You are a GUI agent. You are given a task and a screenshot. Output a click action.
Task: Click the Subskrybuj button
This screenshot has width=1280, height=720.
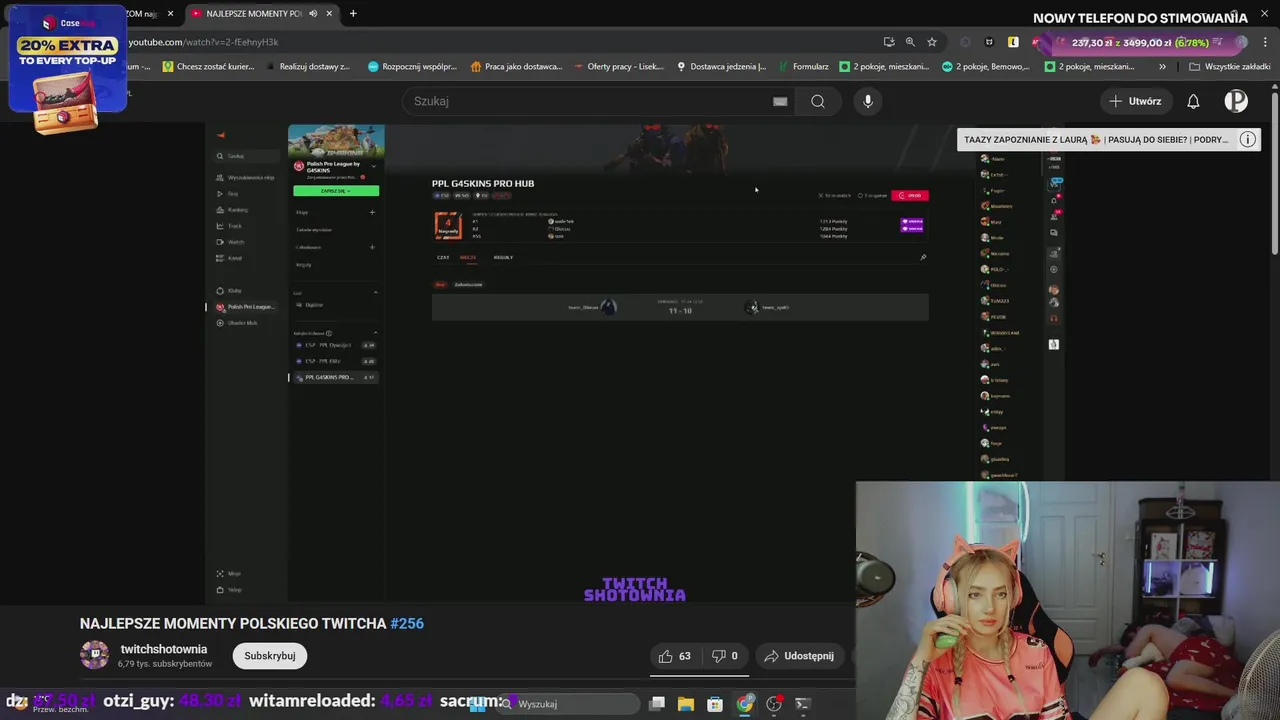tap(270, 656)
